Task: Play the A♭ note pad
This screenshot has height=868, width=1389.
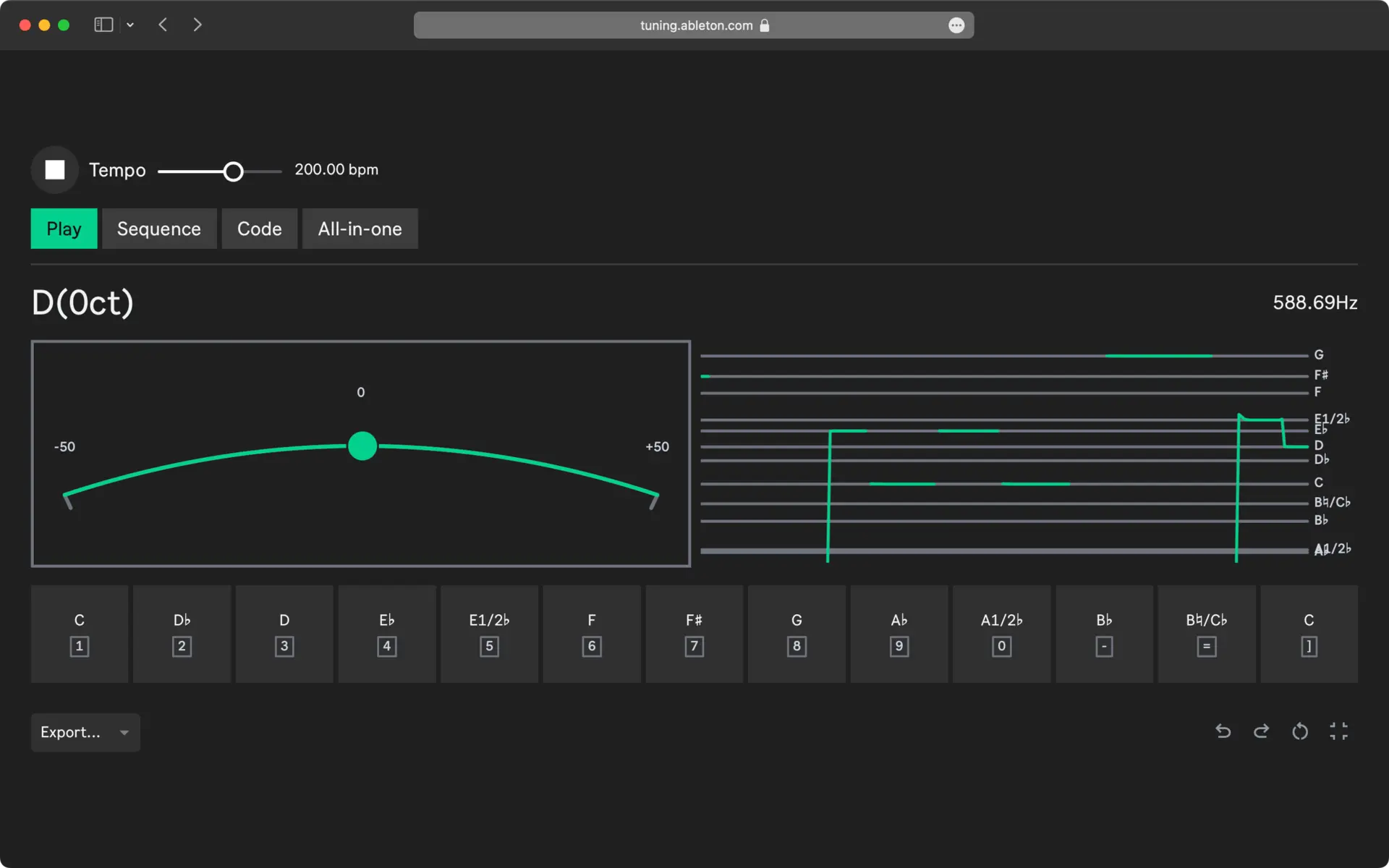Action: pyautogui.click(x=899, y=634)
